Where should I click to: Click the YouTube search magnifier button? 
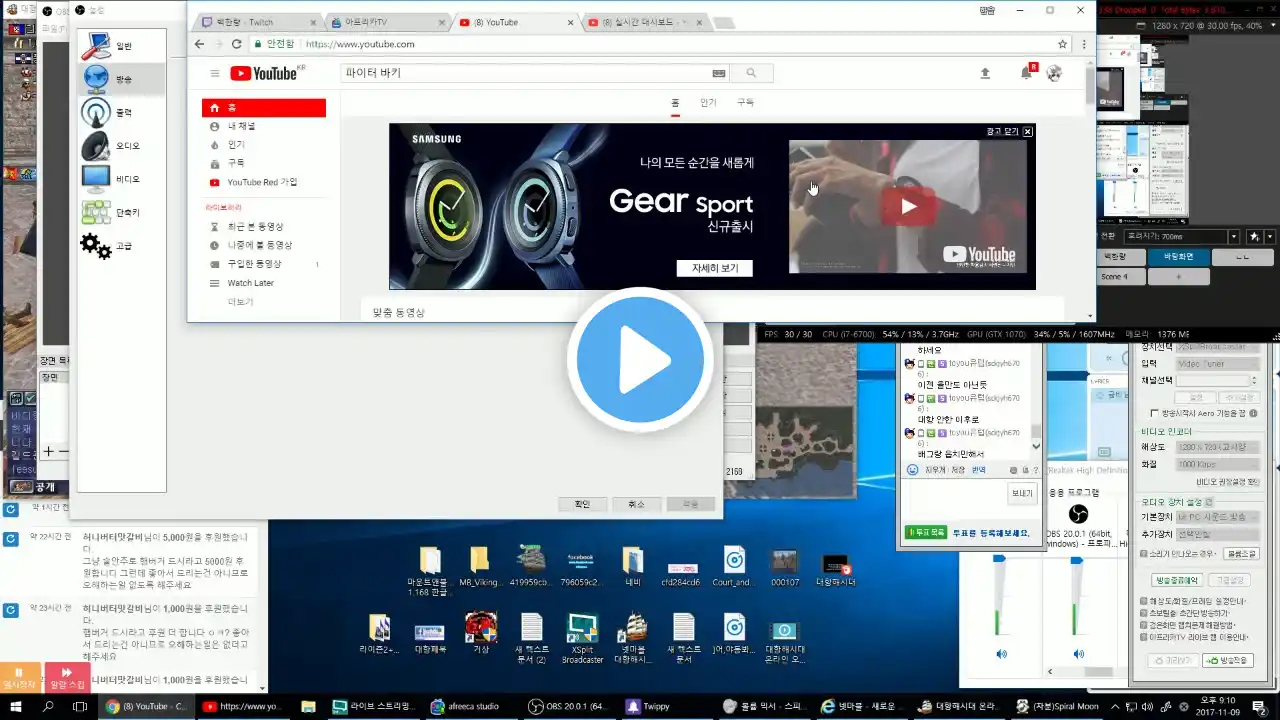click(751, 73)
